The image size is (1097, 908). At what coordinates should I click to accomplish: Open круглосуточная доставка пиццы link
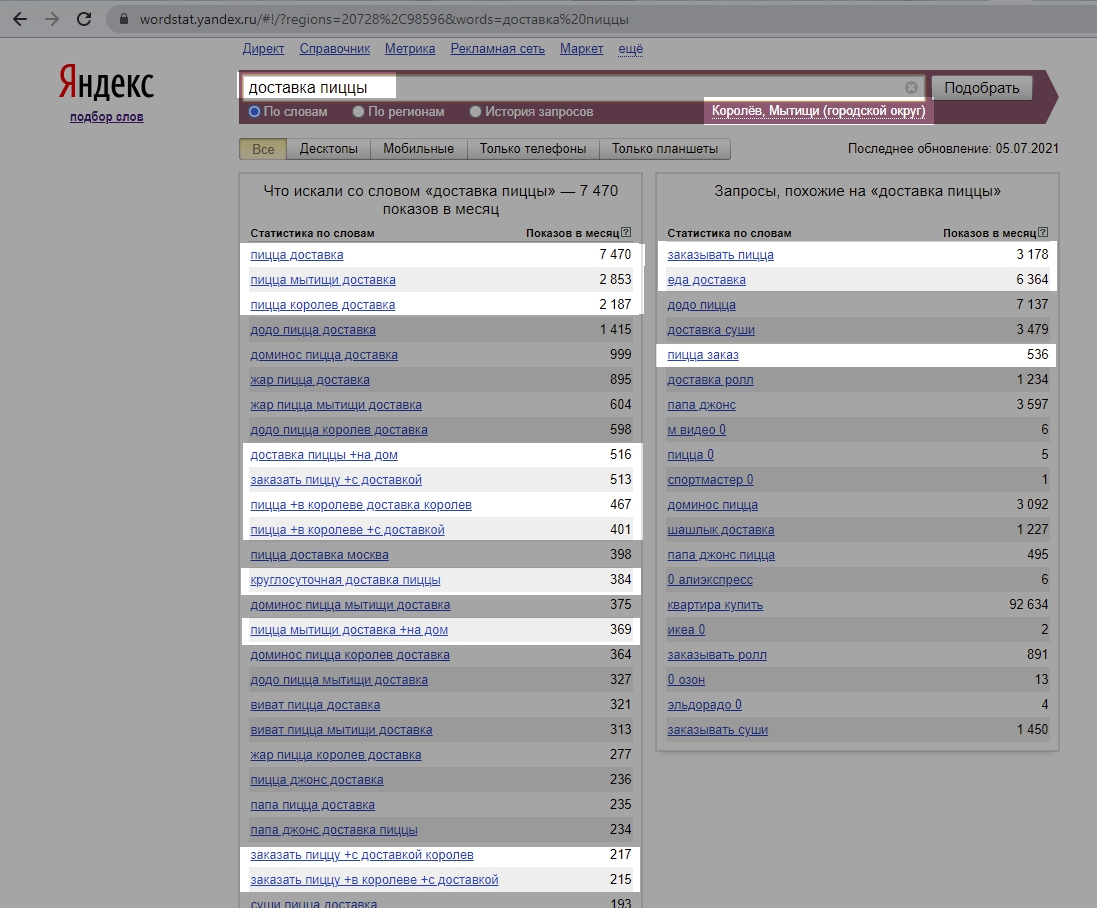pos(346,581)
